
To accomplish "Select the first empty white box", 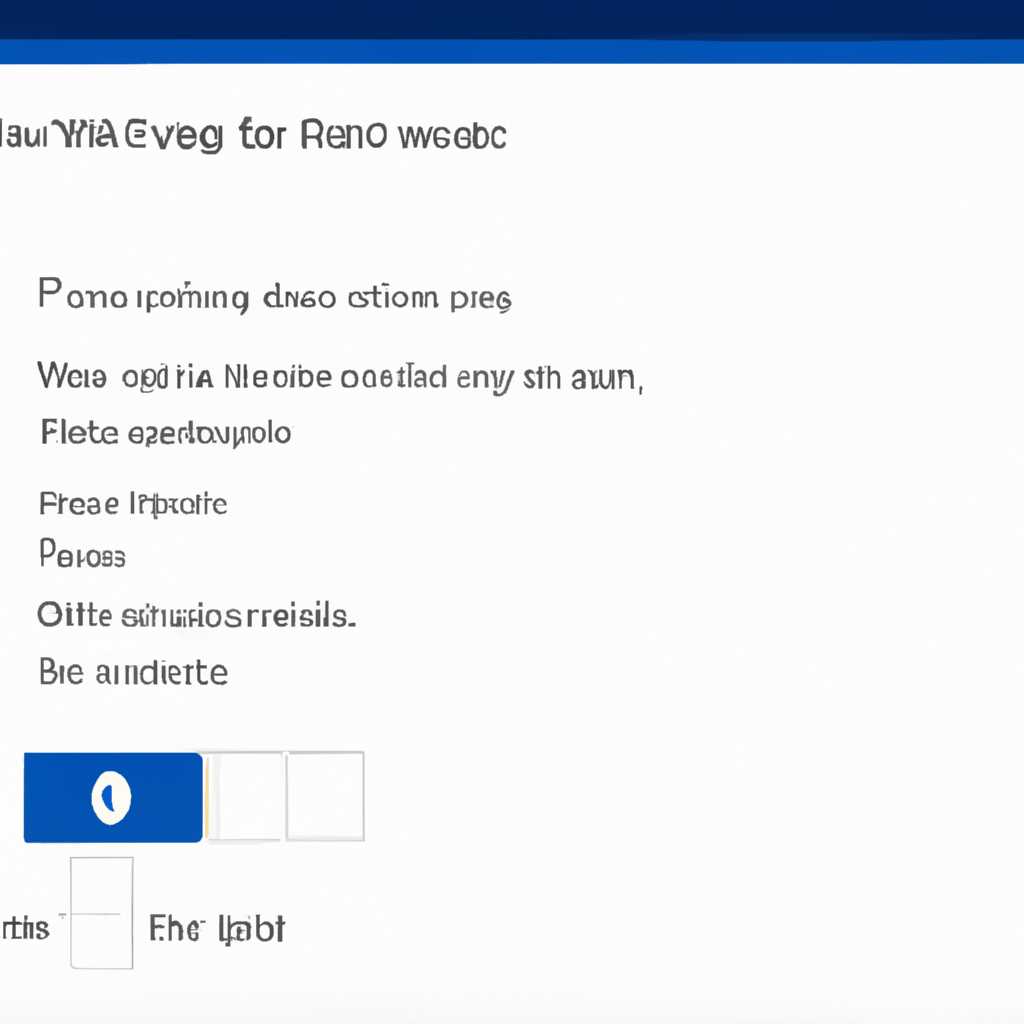I will tap(245, 796).
